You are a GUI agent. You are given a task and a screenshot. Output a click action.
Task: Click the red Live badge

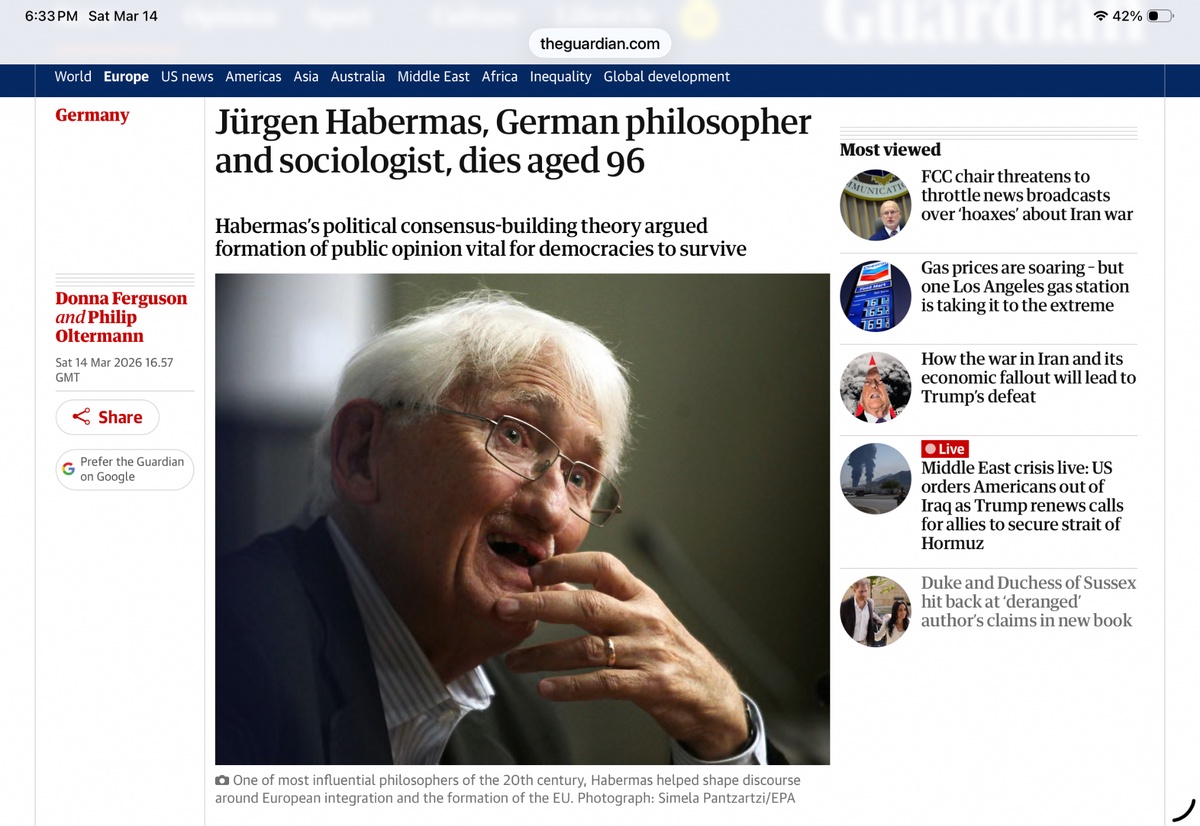click(x=944, y=449)
